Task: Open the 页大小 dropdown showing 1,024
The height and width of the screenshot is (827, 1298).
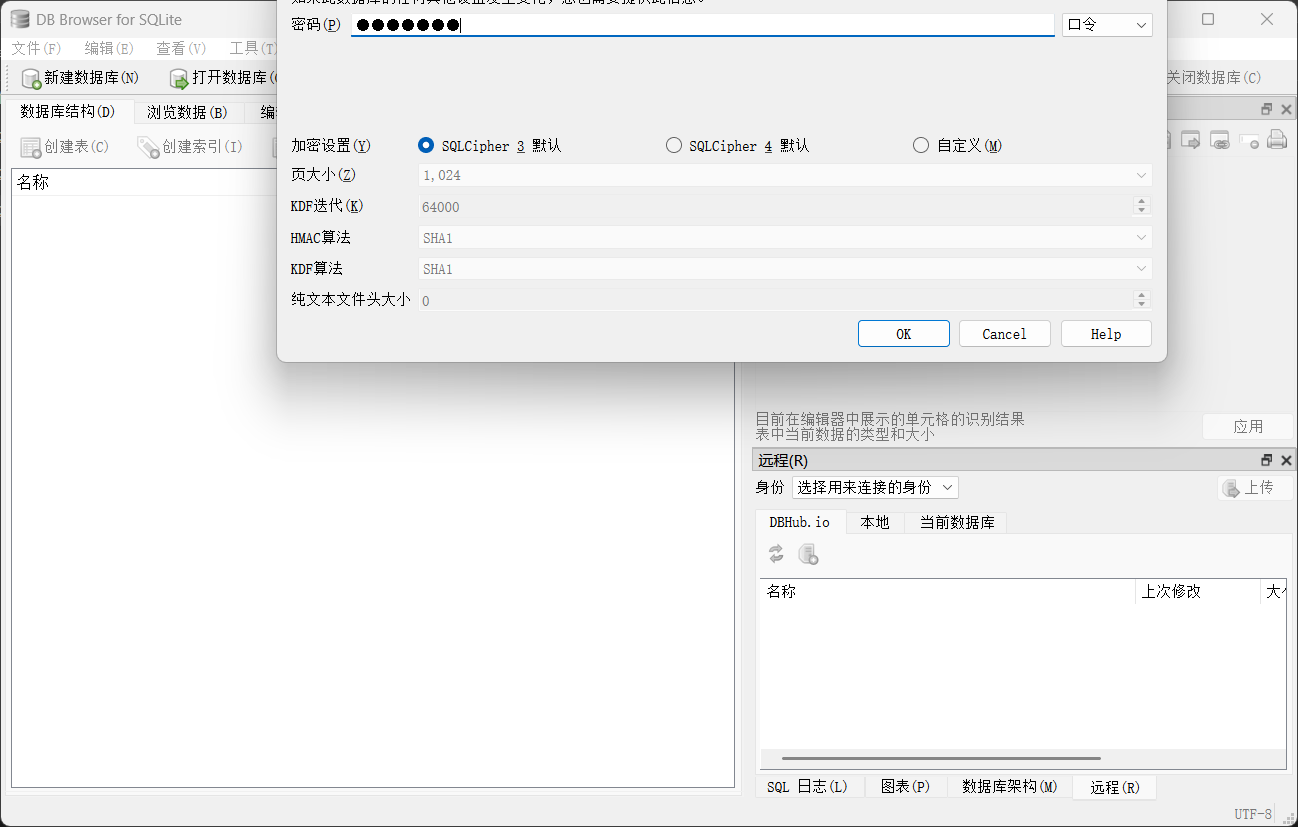Action: [785, 175]
